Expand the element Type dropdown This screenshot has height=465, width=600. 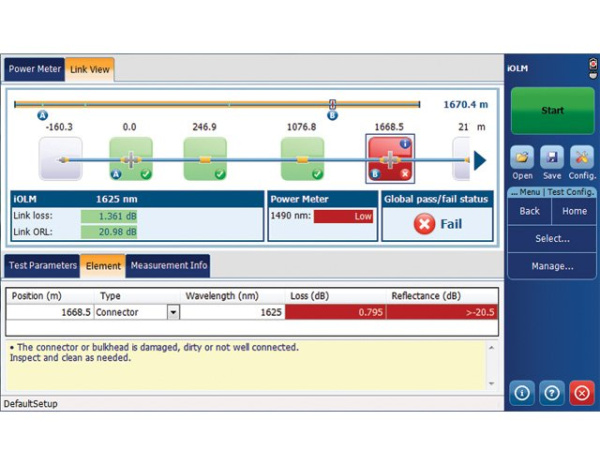[174, 312]
